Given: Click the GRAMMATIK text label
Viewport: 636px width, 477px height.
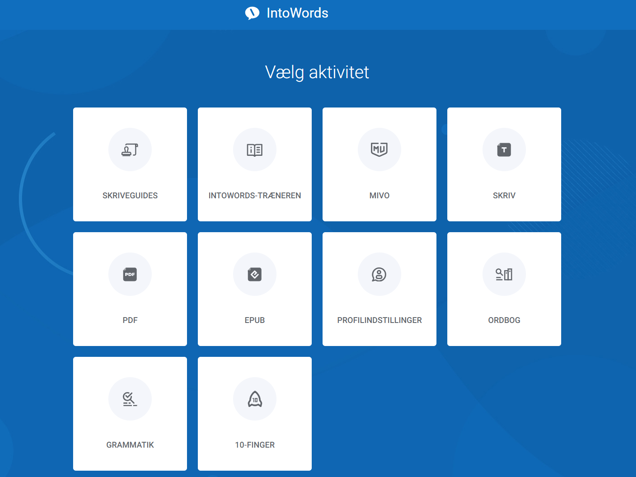Looking at the screenshot, I should click(x=130, y=445).
